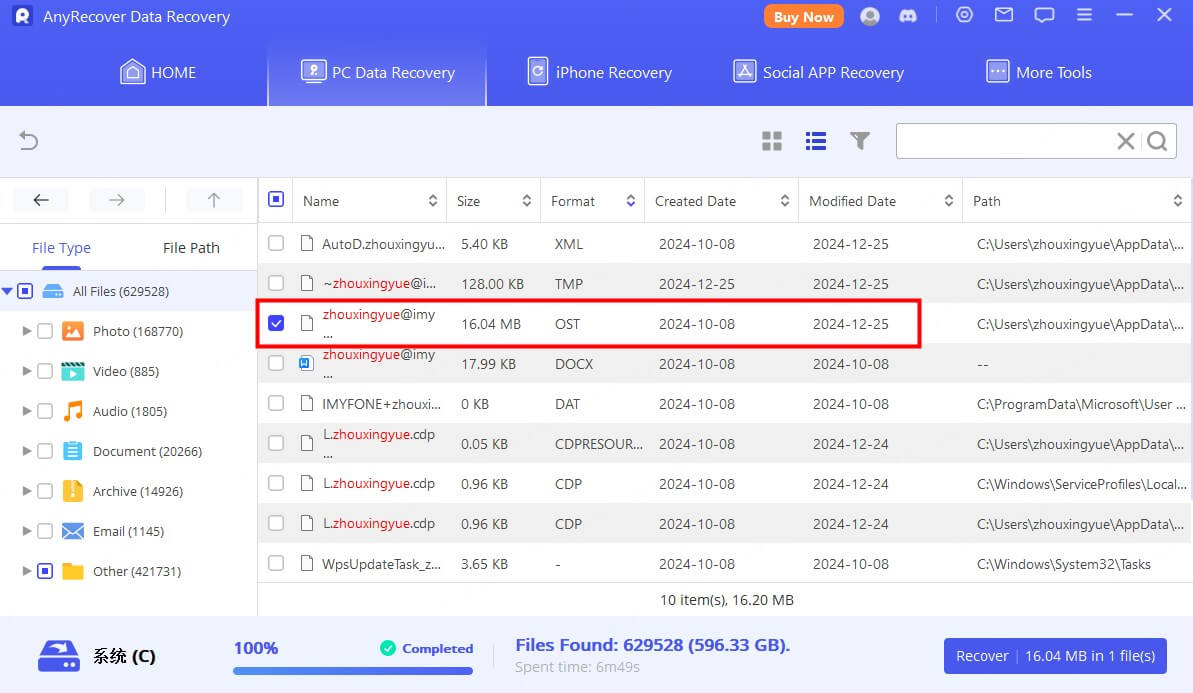Switch to grid view layout
This screenshot has width=1193, height=693.
coord(772,141)
